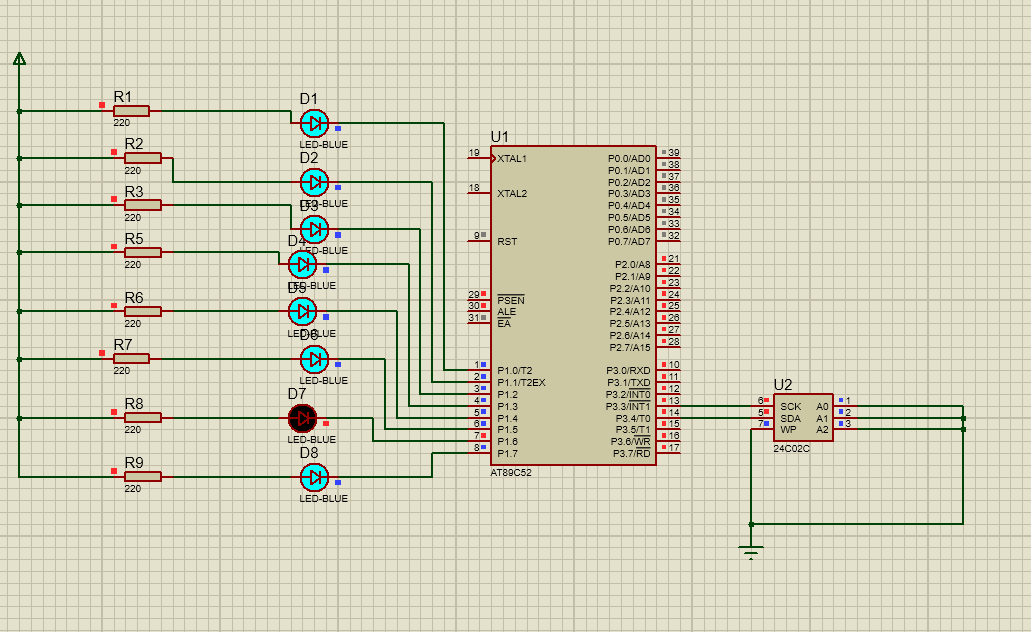Click the P1.7 pin label
The width and height of the screenshot is (1031, 632).
pyautogui.click(x=507, y=454)
